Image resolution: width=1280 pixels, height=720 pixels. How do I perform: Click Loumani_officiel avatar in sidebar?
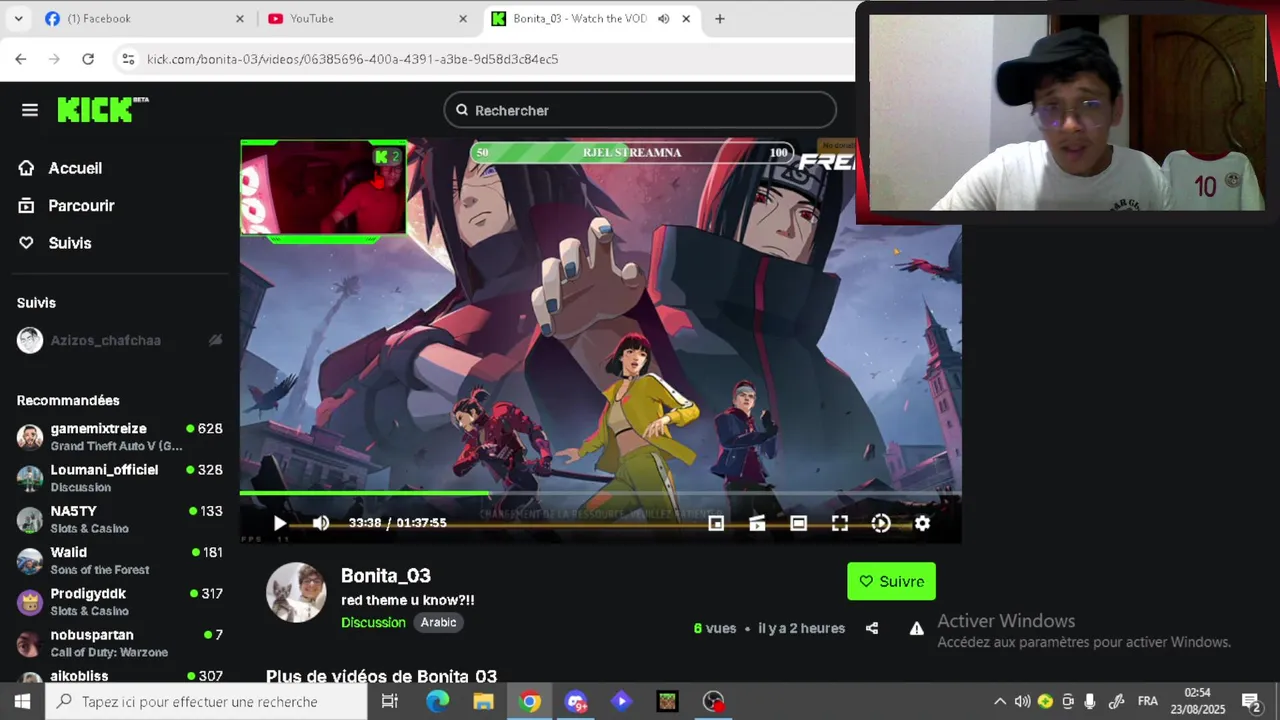(30, 478)
